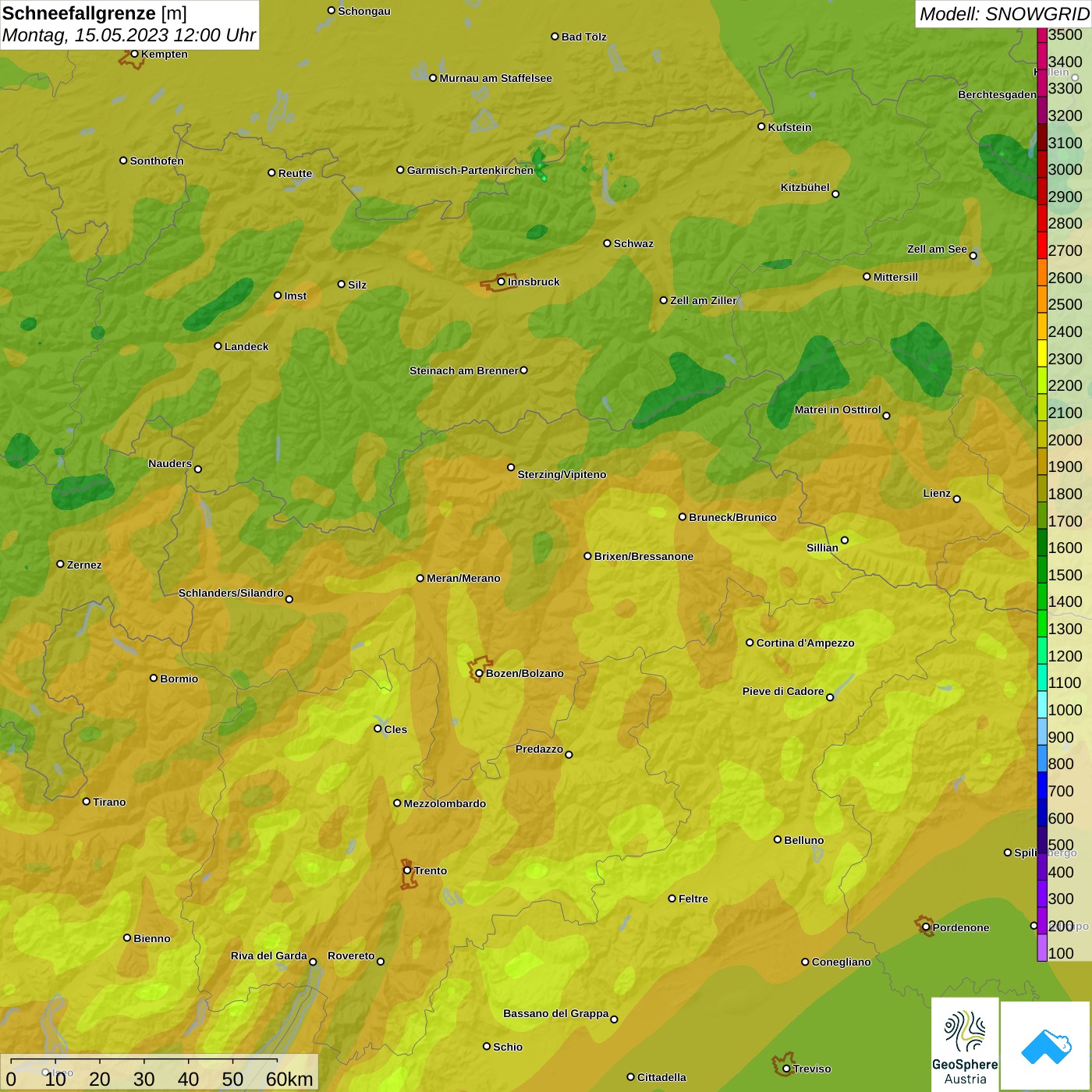Click the "Bienno" label
This screenshot has height=1092, width=1092.
pos(151,938)
